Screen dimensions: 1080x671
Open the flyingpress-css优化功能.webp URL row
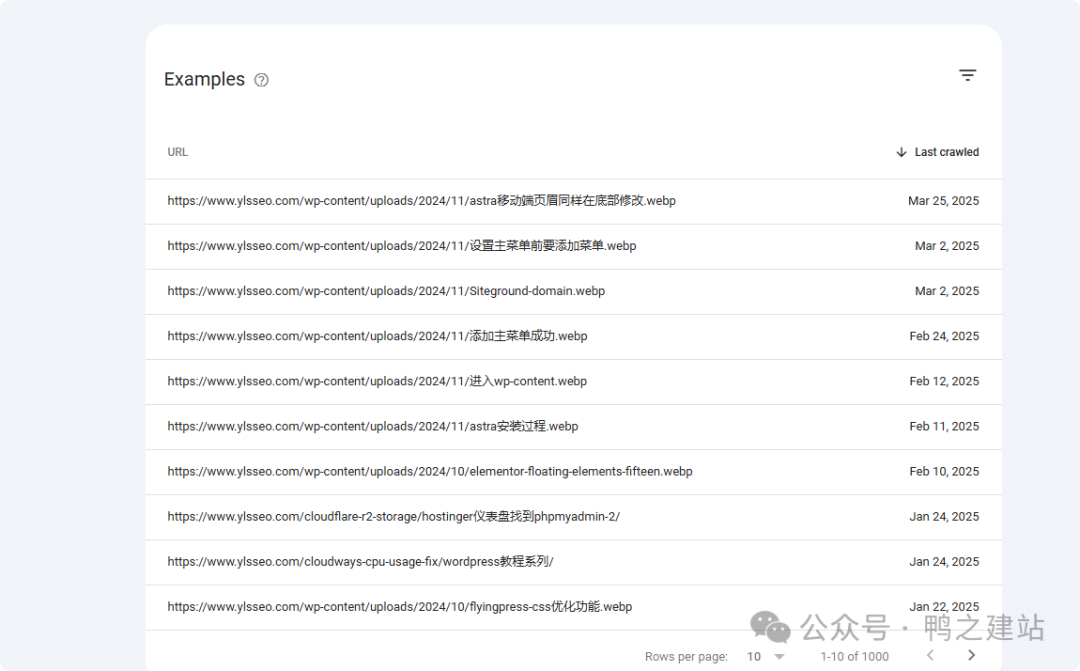point(399,607)
